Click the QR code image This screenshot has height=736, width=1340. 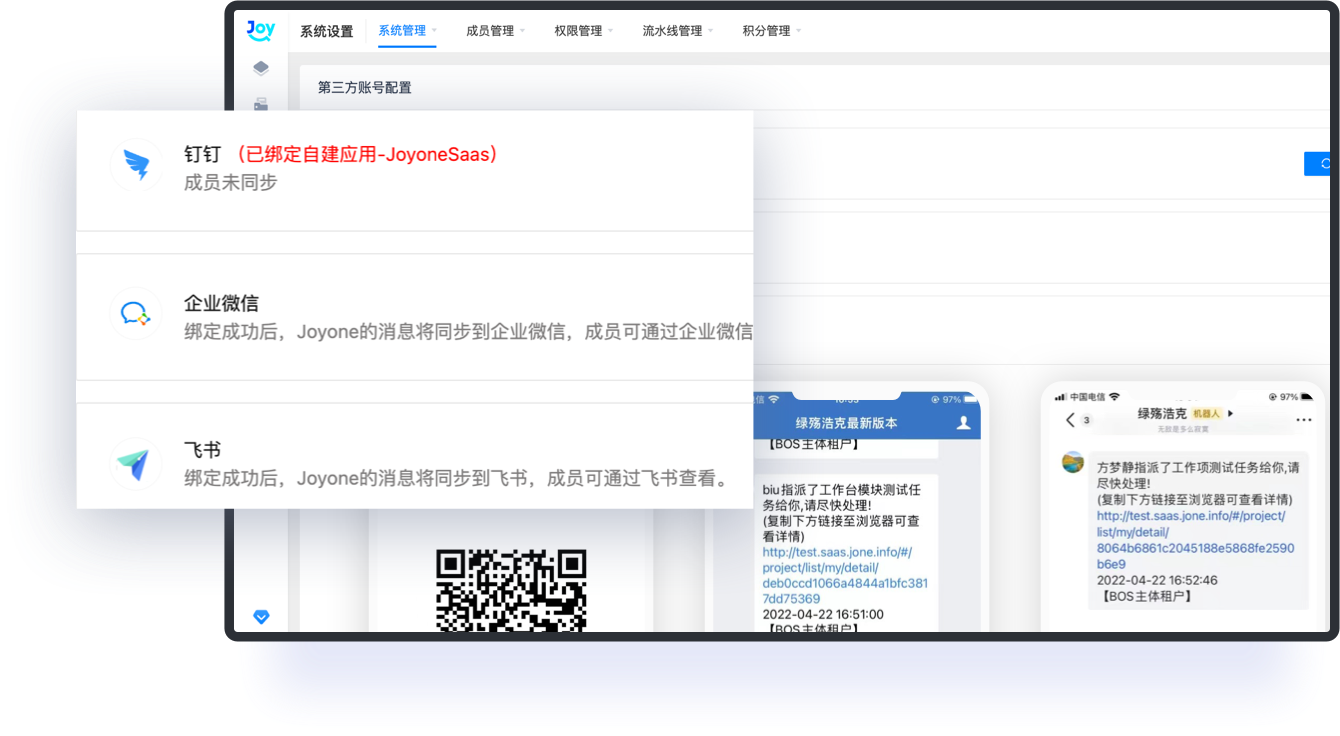pos(511,590)
